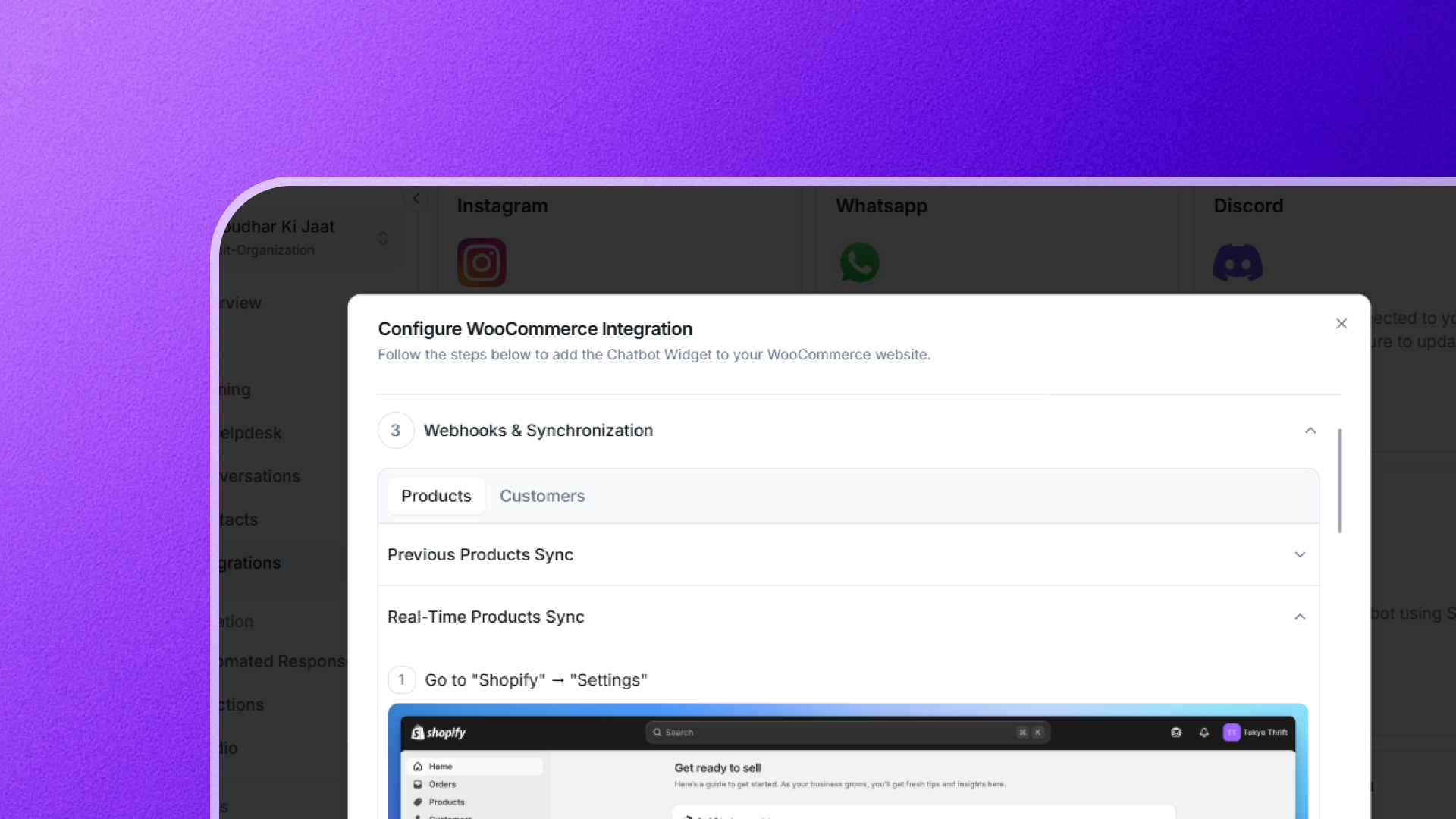
Task: Click the Shopify logo in the preview image
Action: pyautogui.click(x=437, y=732)
